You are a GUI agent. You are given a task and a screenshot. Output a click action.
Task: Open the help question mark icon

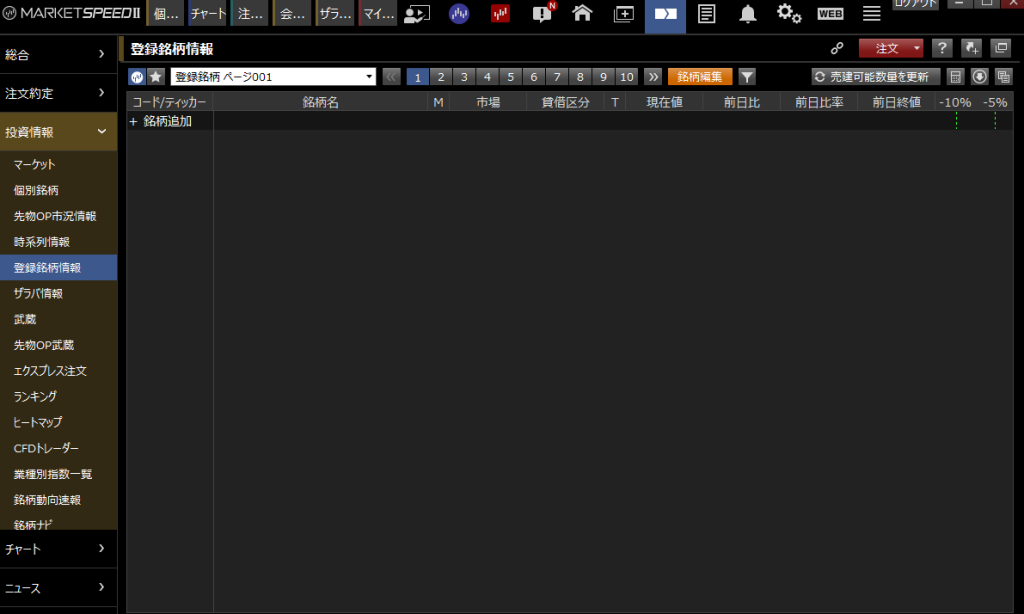(941, 48)
